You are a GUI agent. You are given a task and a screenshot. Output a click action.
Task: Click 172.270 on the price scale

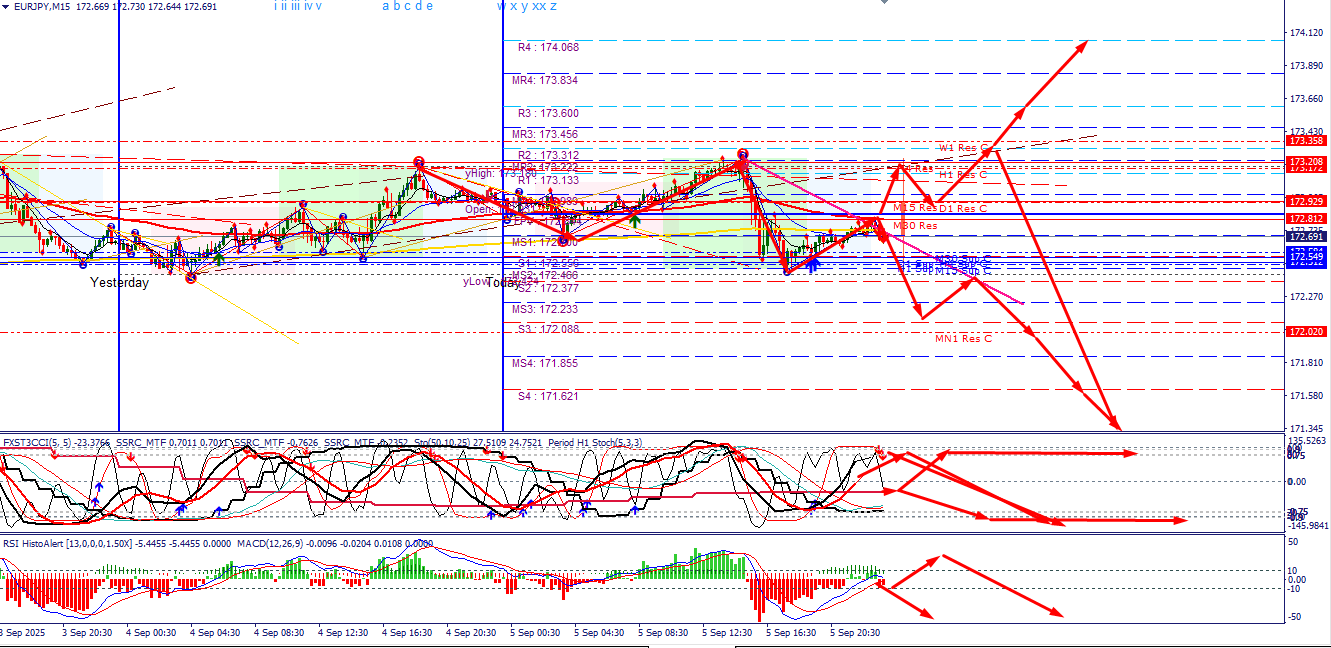[1307, 297]
